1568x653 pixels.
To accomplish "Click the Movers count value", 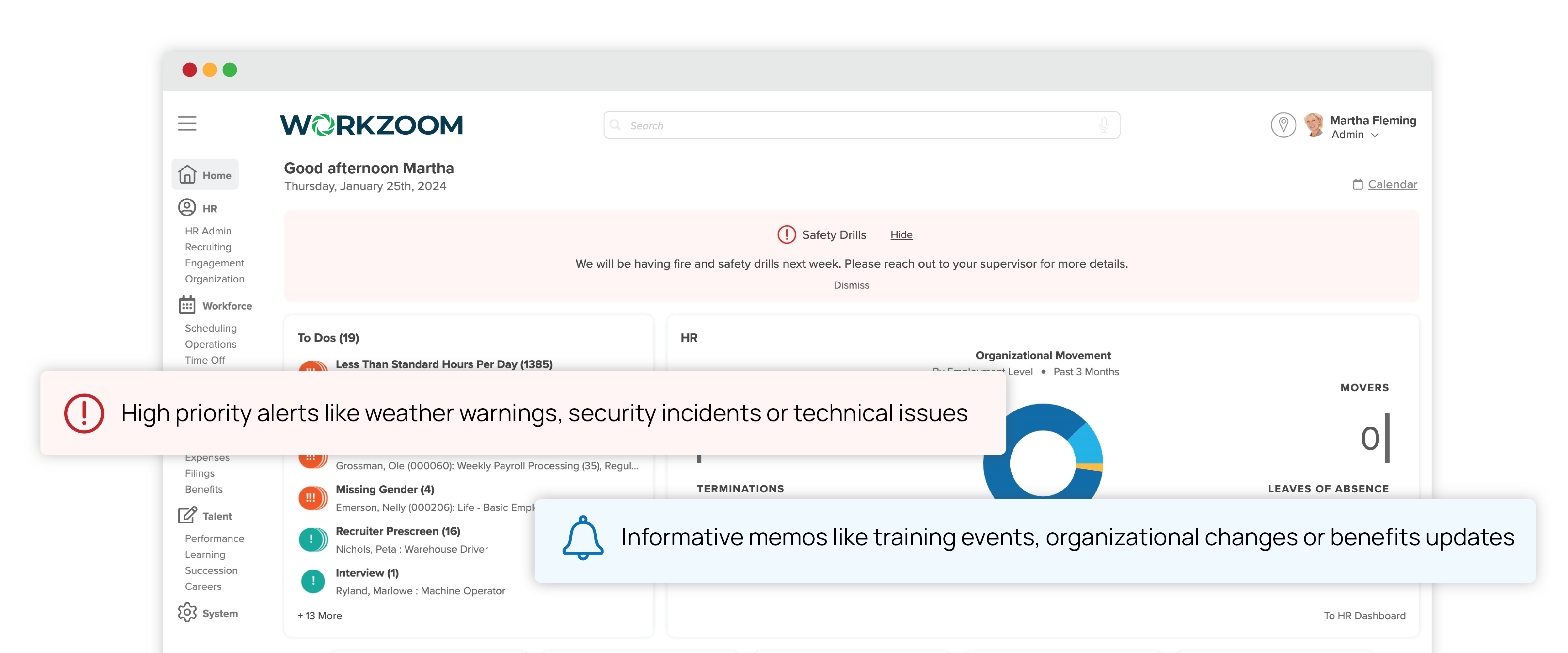I will click(1370, 438).
